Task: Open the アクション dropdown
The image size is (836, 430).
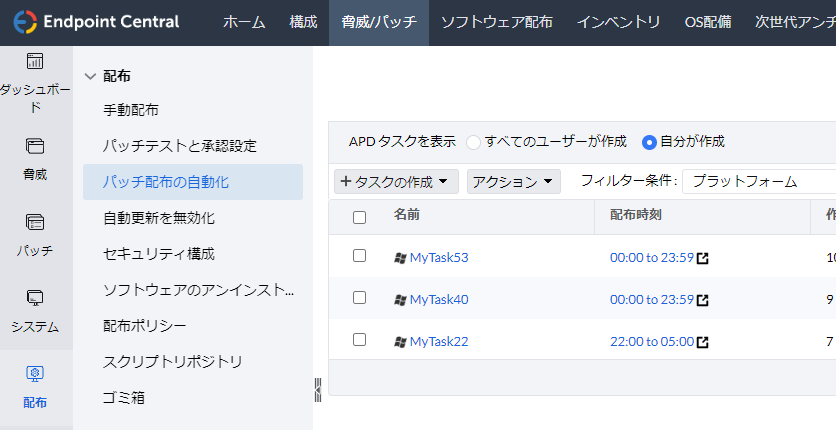Action: [x=514, y=181]
